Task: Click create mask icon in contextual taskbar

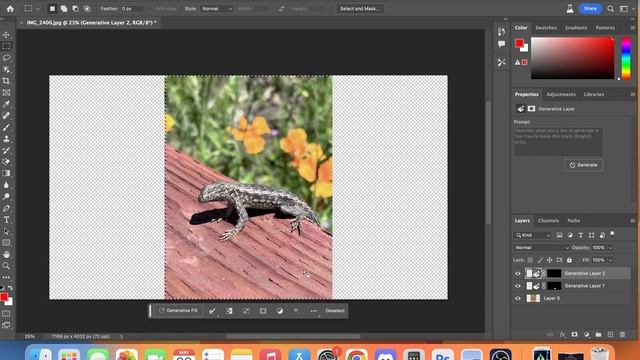Action: (x=263, y=311)
